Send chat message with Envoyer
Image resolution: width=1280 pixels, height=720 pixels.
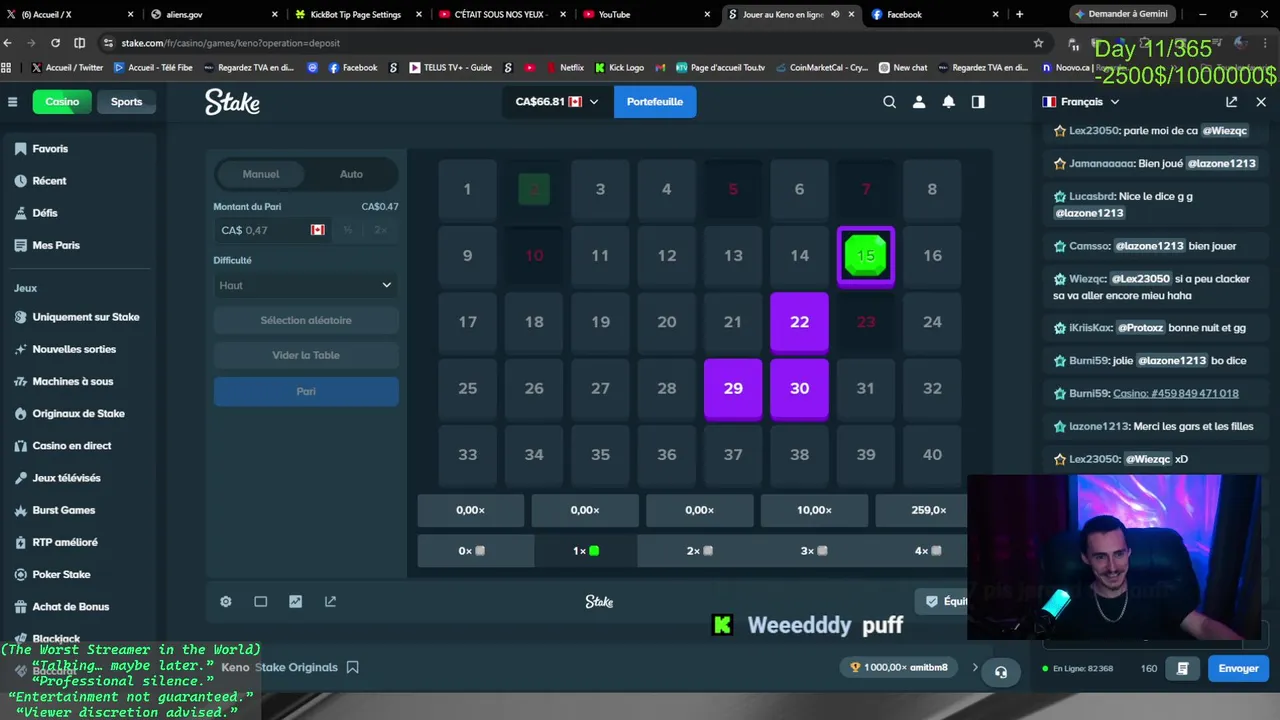click(x=1238, y=668)
